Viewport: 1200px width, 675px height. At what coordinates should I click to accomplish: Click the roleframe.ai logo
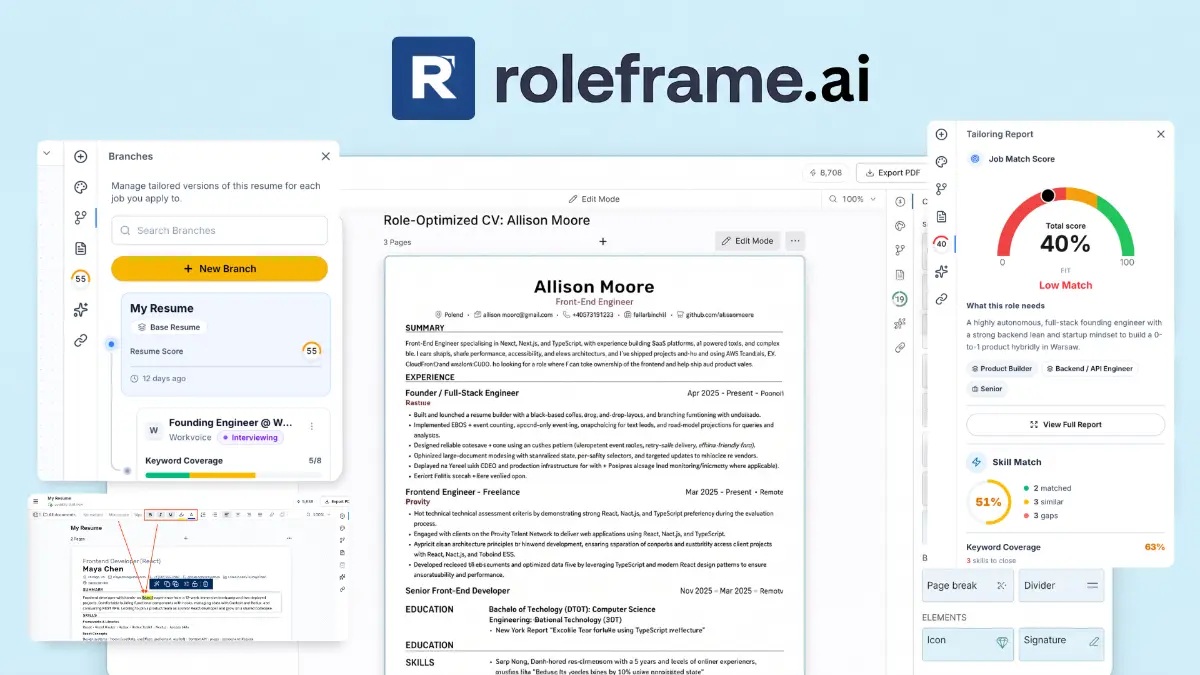[631, 79]
